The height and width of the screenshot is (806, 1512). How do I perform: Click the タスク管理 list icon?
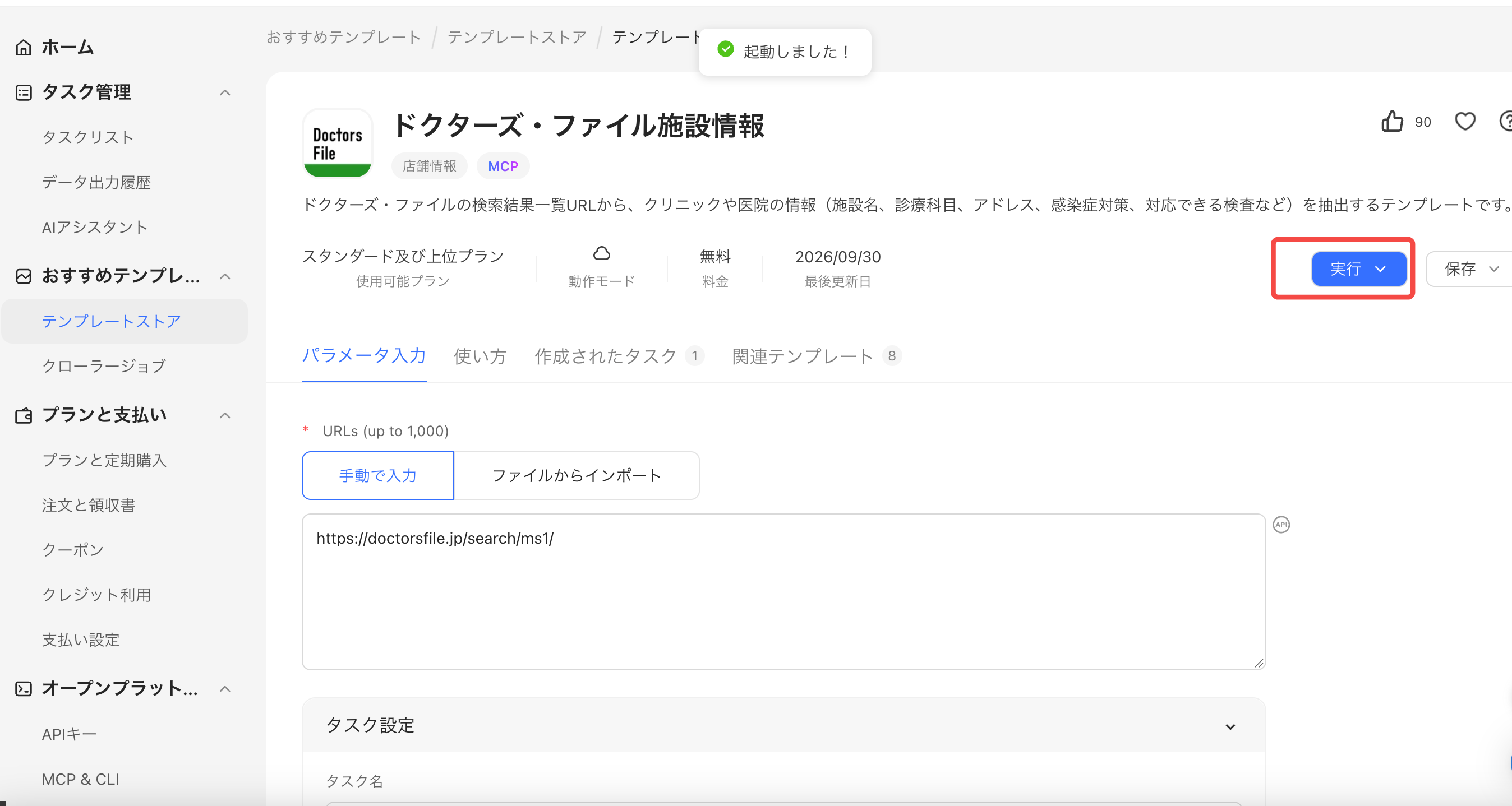24,92
